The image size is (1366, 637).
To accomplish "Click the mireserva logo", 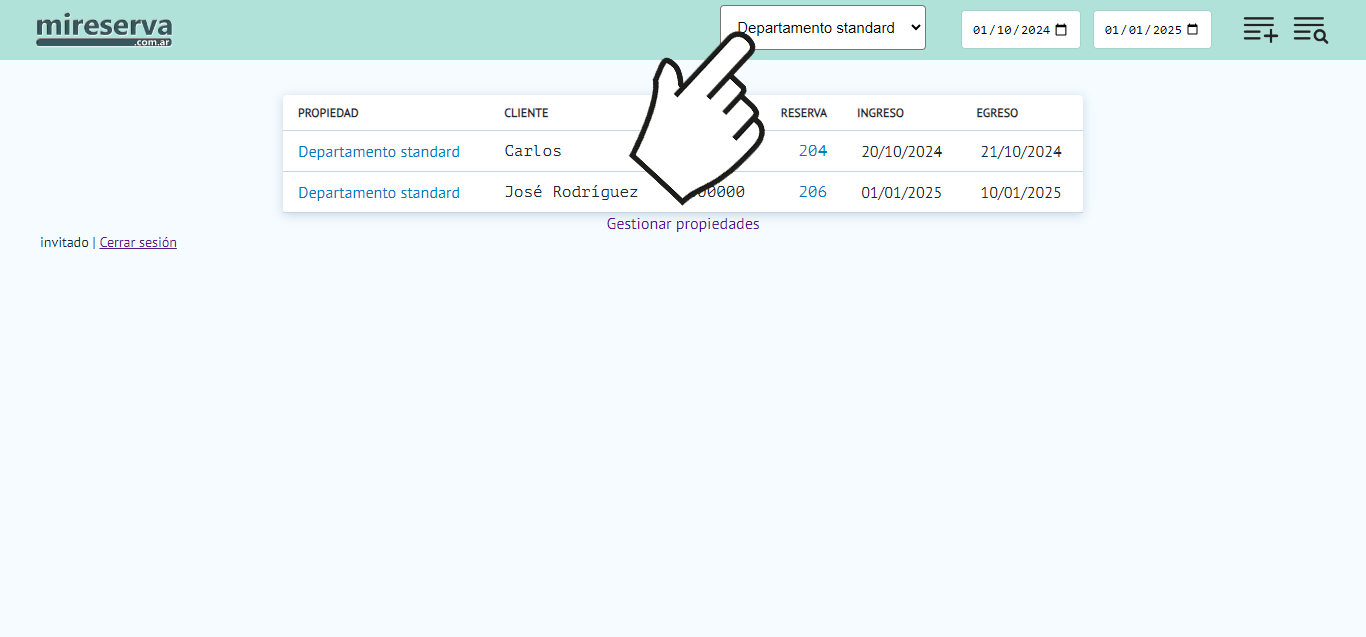I will [104, 30].
